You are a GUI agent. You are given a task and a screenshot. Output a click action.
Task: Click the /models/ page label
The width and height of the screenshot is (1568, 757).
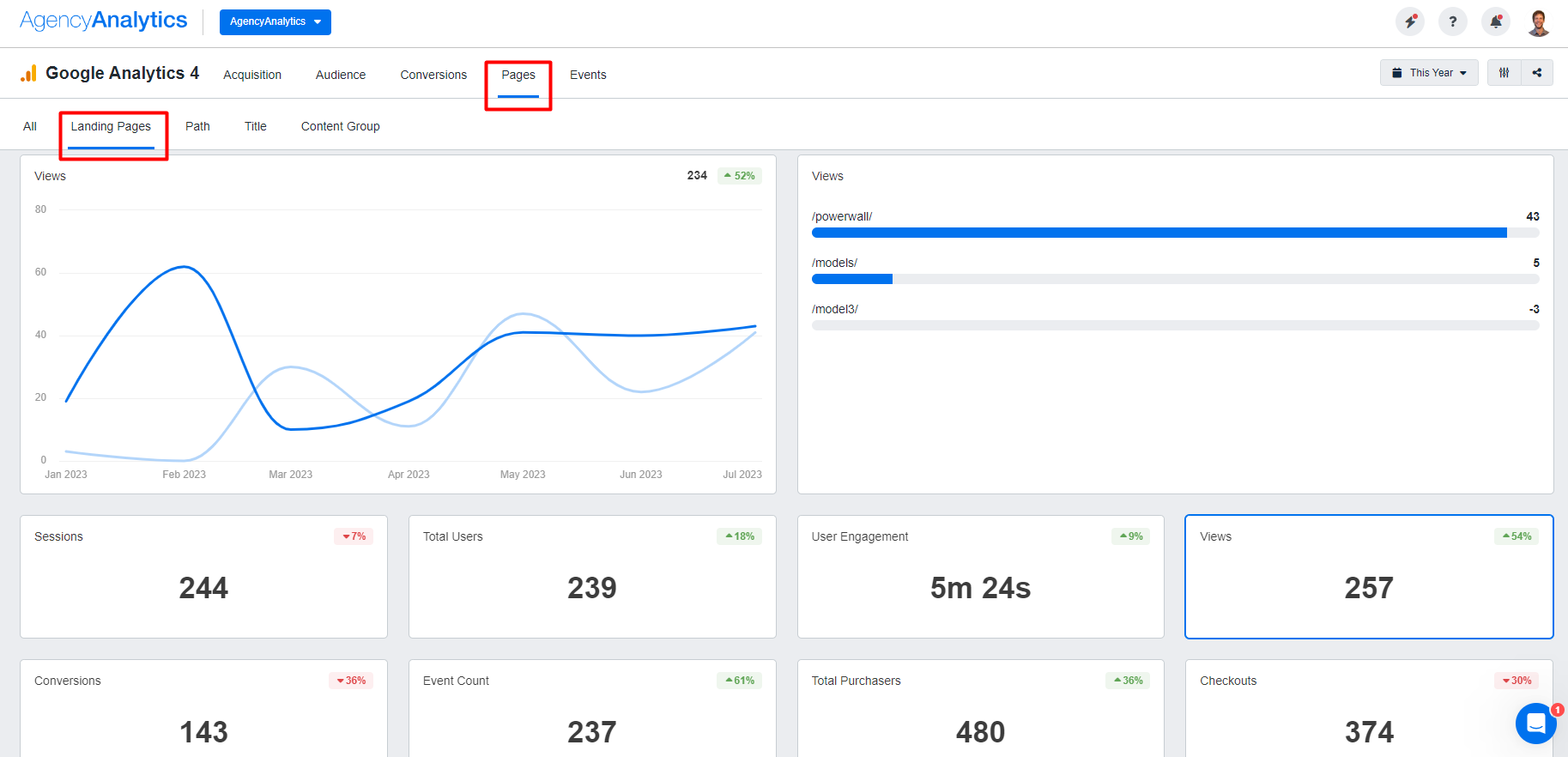[x=835, y=263]
